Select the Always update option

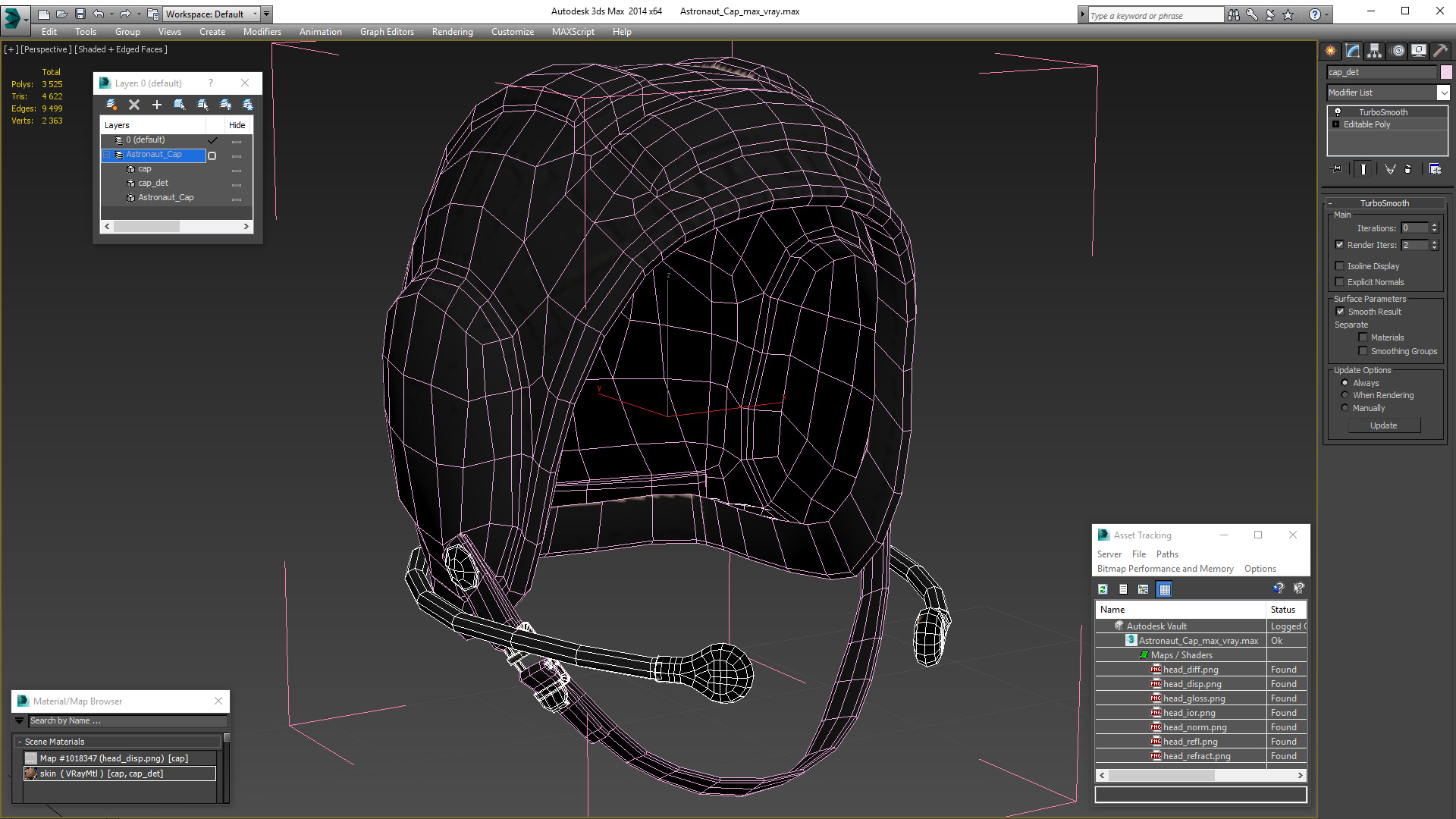click(x=1345, y=383)
